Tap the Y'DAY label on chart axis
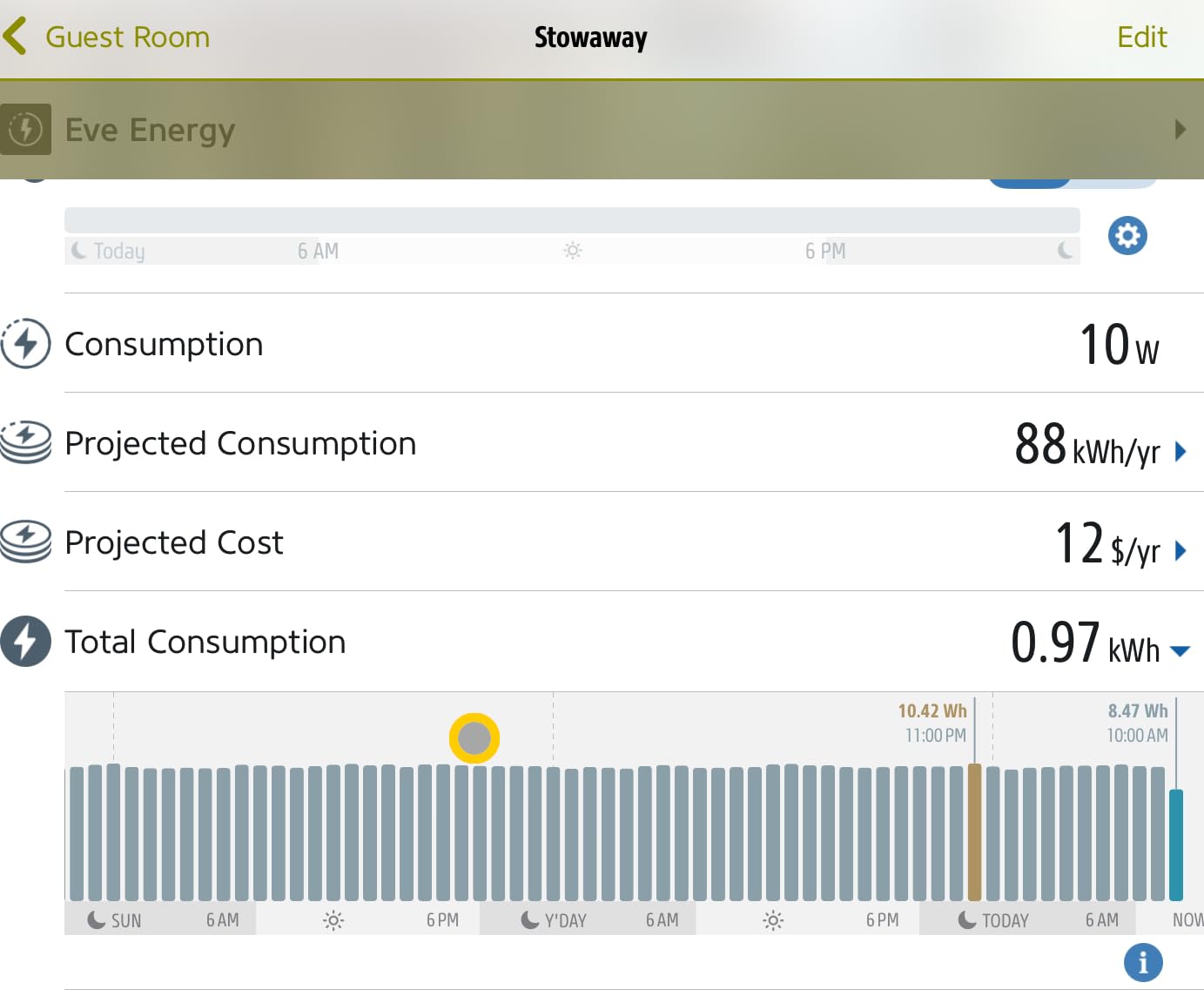 (565, 920)
